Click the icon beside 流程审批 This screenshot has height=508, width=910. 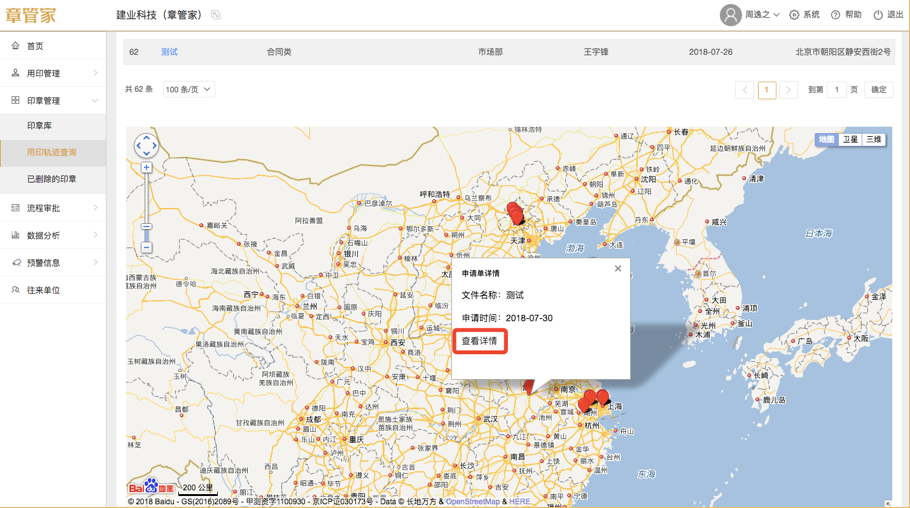coord(15,207)
